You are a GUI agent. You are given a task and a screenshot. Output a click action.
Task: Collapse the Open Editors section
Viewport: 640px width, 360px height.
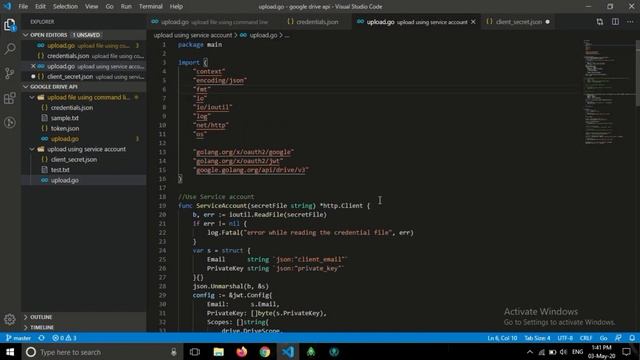pos(84,35)
